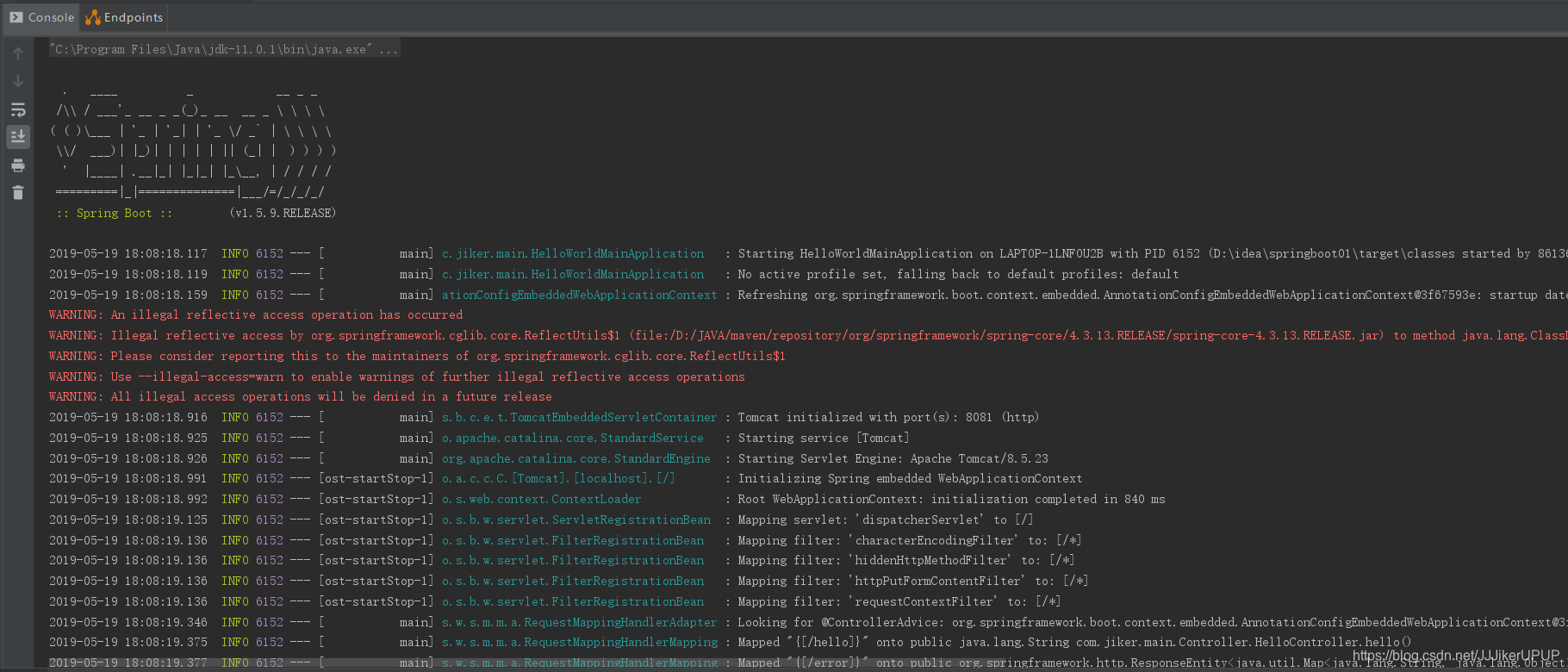Open the Endpoints tab
This screenshot has width=1568, height=672.
click(x=124, y=17)
